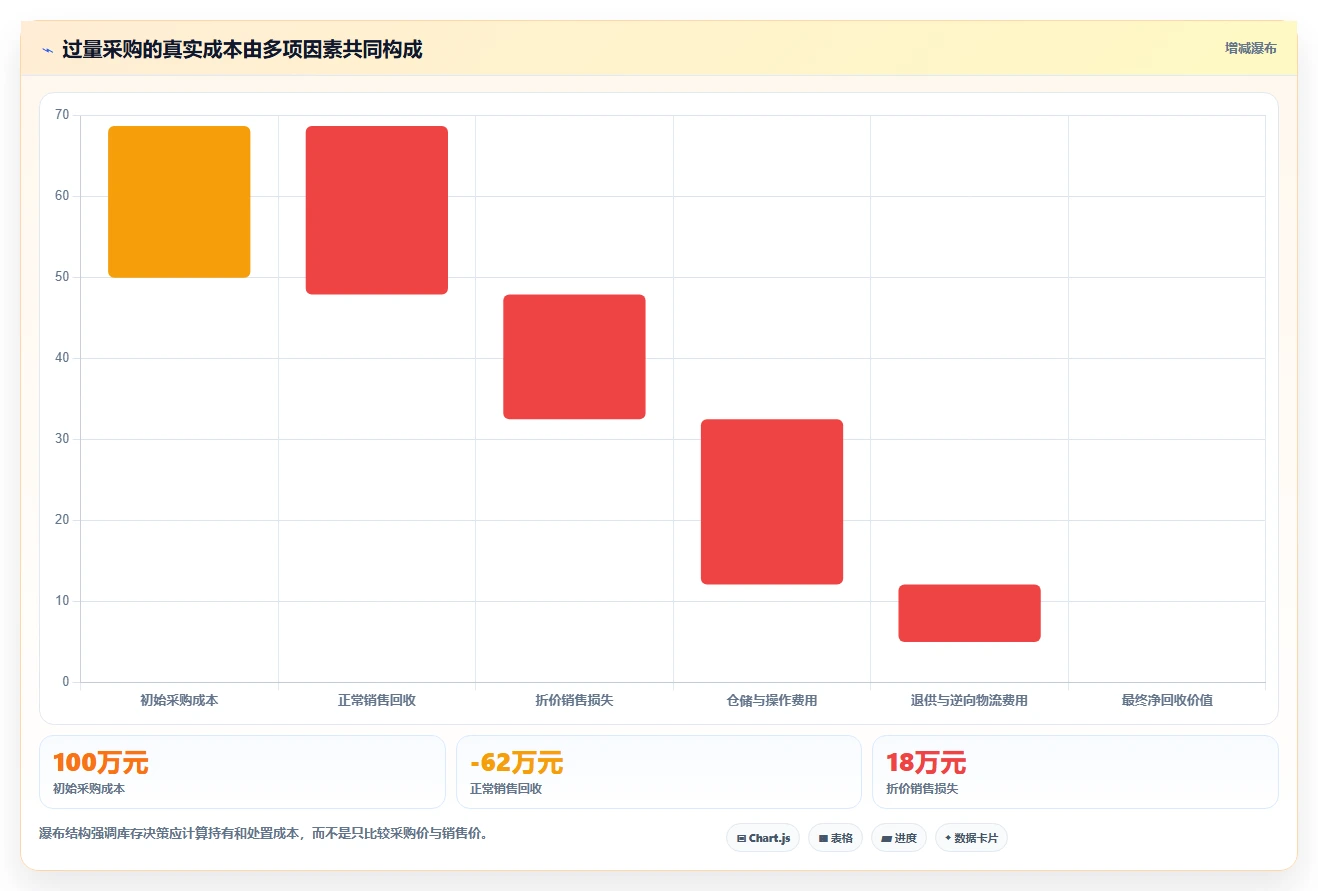This screenshot has height=891, width=1318.
Task: Click the title 过量采购的真实成本由多项因素共同构成
Action: point(242,50)
